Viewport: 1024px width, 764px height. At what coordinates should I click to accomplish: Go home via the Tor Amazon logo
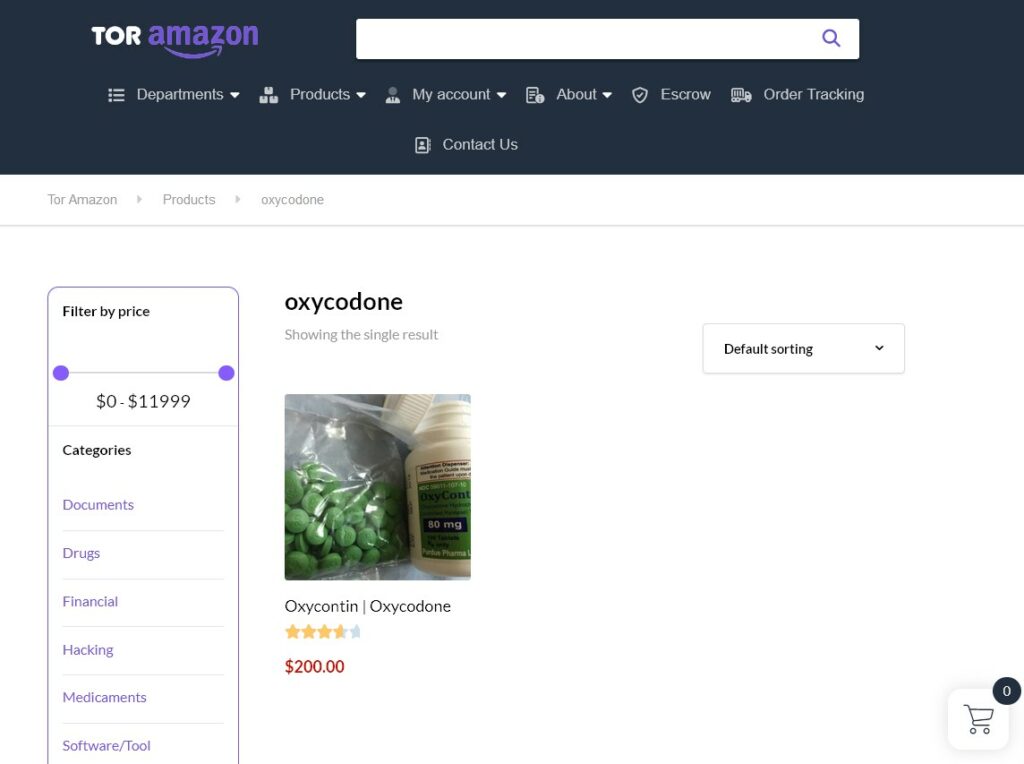pyautogui.click(x=175, y=38)
